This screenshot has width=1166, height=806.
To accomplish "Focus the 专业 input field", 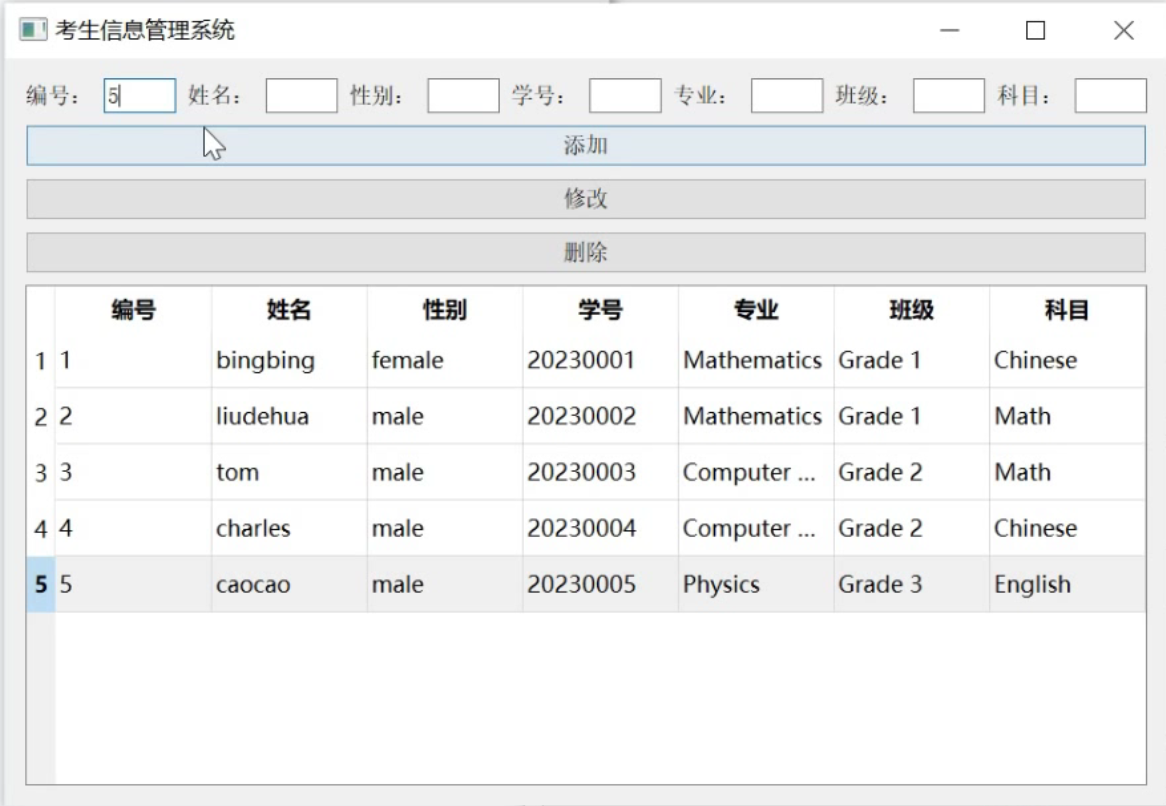I will click(x=787, y=96).
